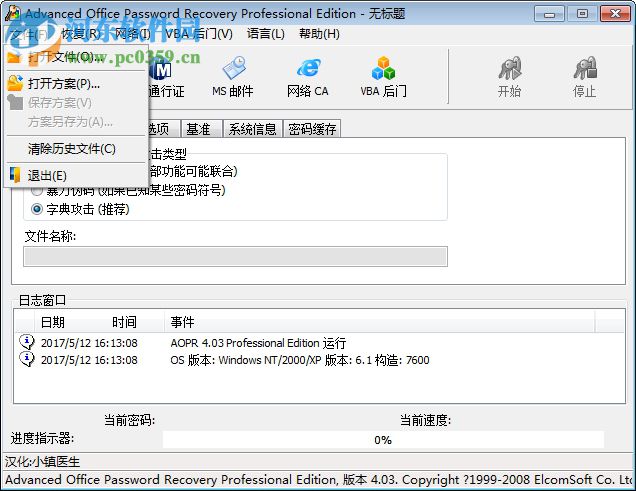636x491 pixels.
Task: Open the 网络(I) menu
Action: coord(133,34)
